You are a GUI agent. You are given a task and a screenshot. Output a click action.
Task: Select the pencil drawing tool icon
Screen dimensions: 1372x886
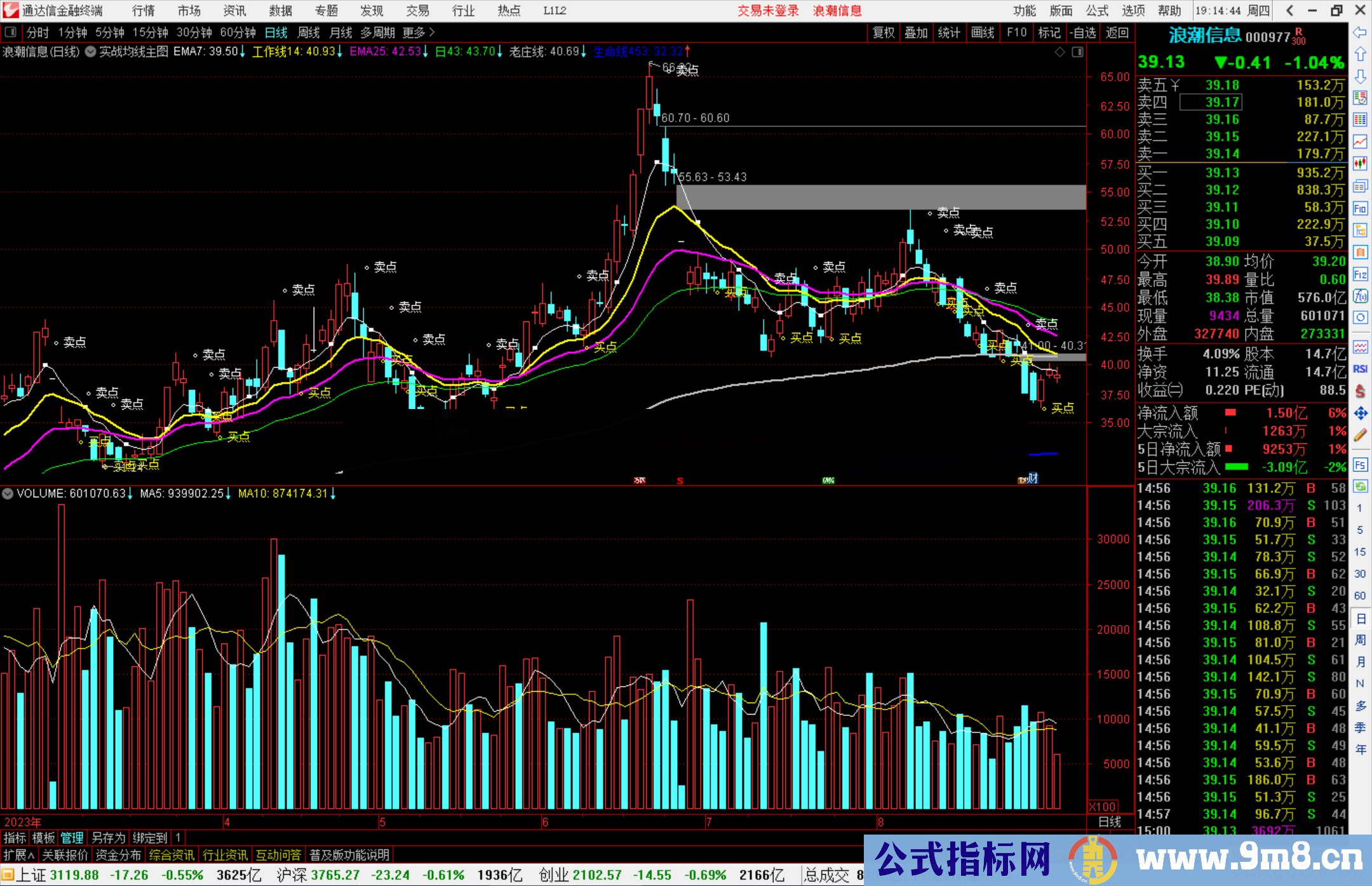coord(1360,436)
